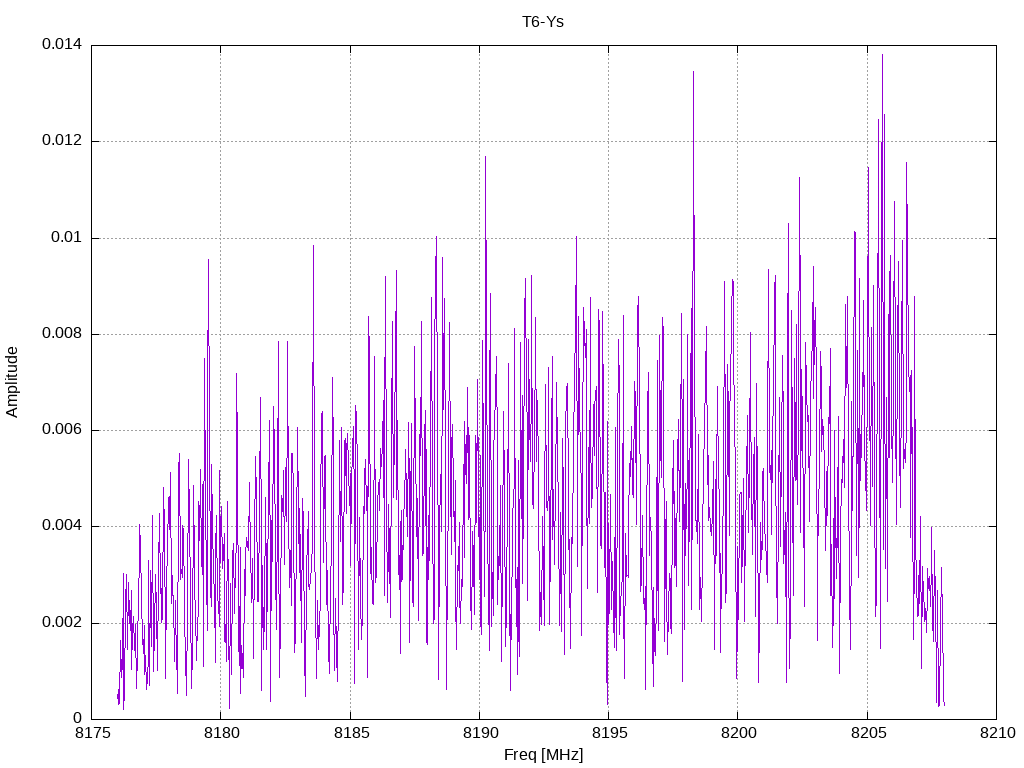The height and width of the screenshot is (768, 1024).
Task: Select the 0.01 y-axis tick label
Action: [x=67, y=237]
